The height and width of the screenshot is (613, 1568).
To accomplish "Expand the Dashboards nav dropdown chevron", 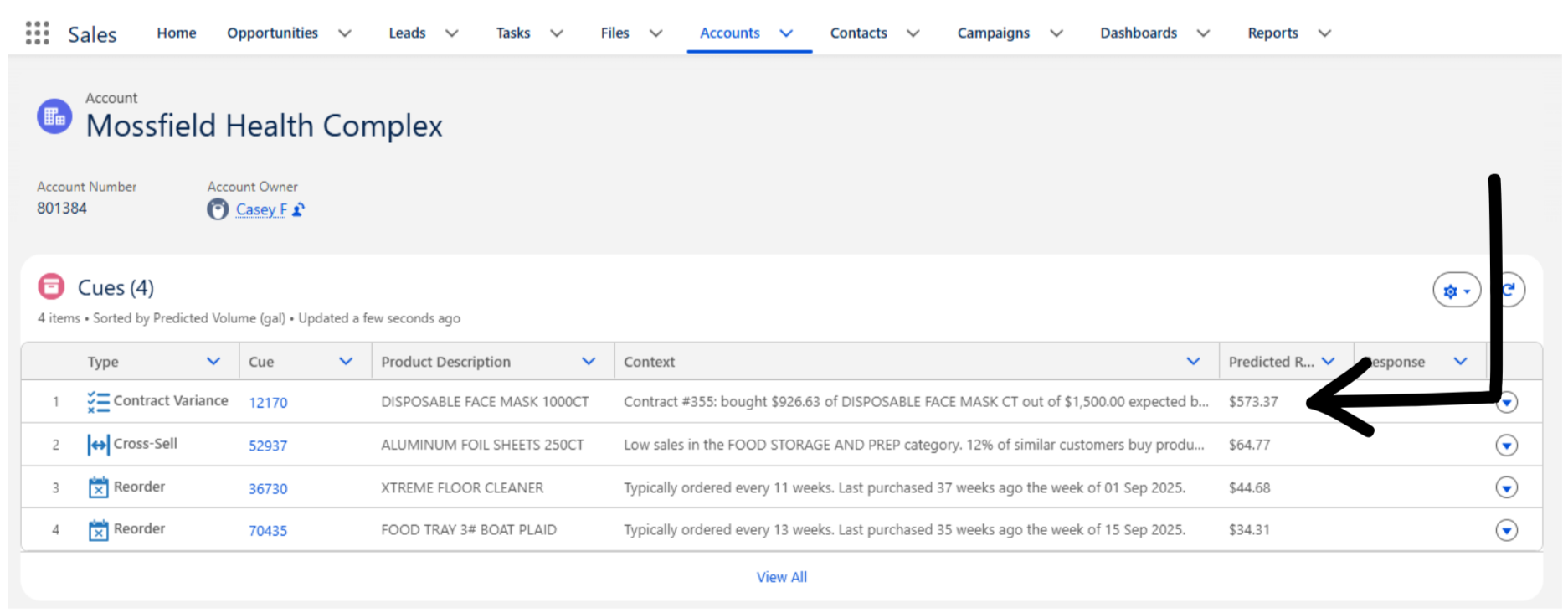I will [1204, 33].
